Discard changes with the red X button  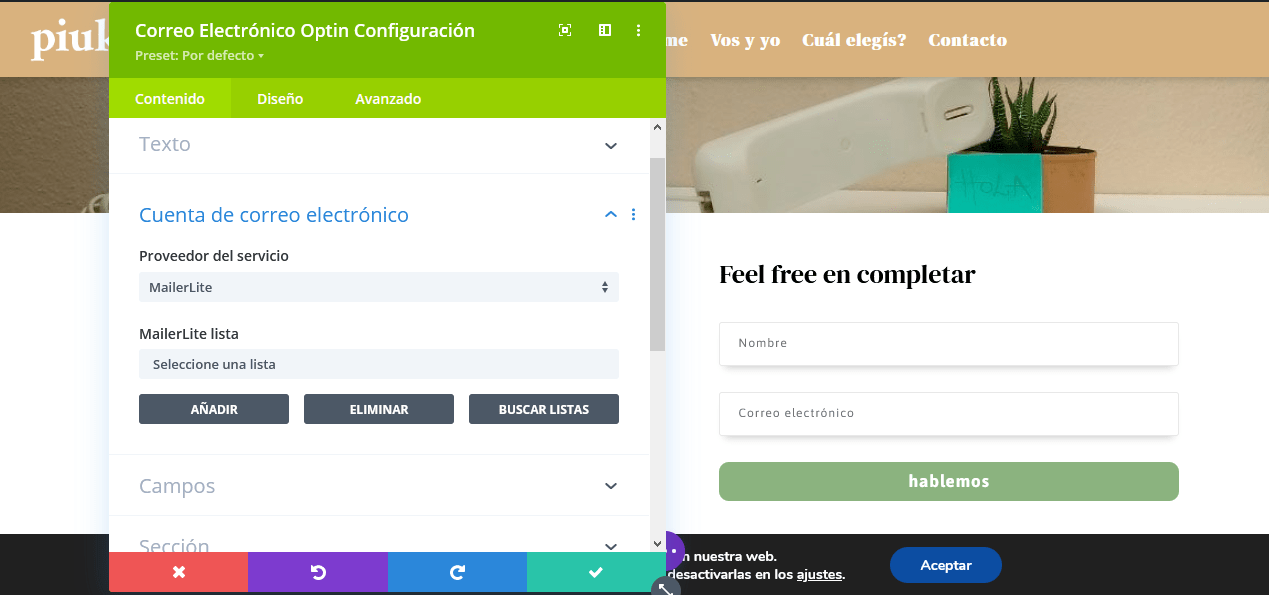pos(178,572)
